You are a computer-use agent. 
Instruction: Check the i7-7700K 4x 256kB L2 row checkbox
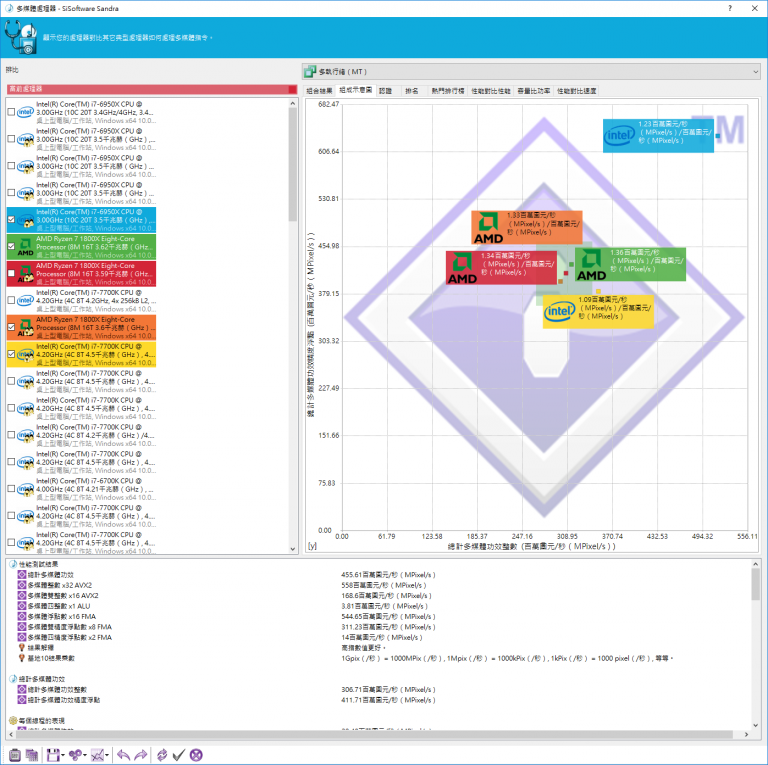pos(11,300)
